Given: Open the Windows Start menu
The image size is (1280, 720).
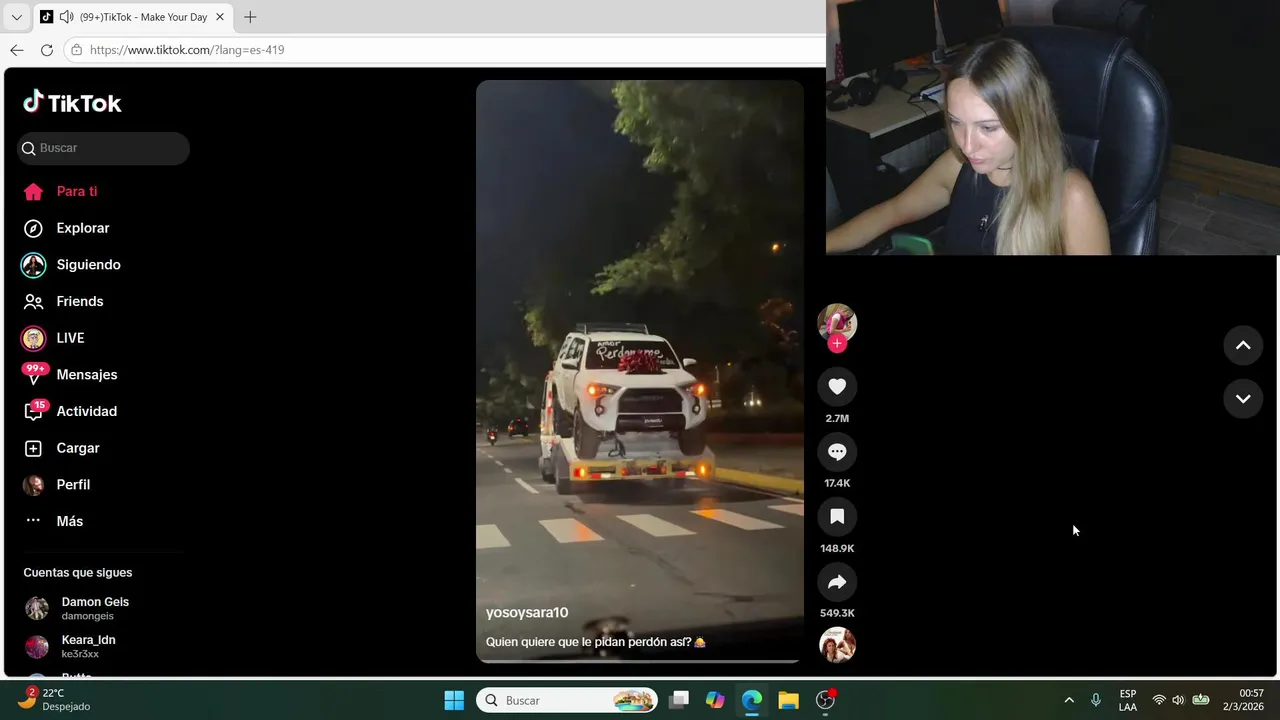Looking at the screenshot, I should 454,700.
